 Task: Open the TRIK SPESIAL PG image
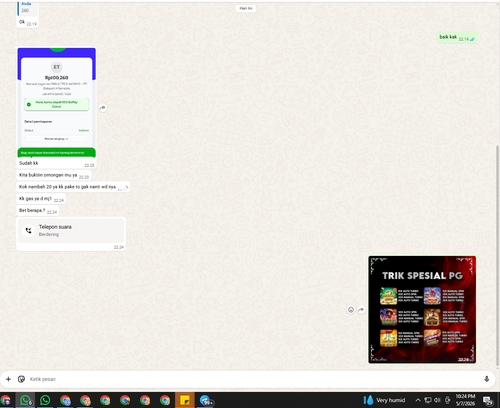422,310
